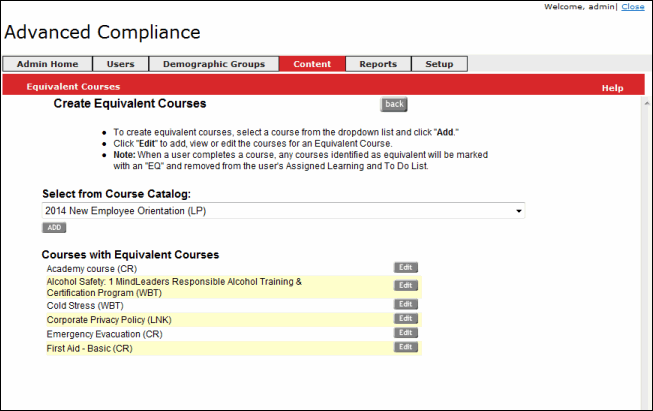Open the Admin Home tab
This screenshot has height=411, width=653.
point(48,64)
